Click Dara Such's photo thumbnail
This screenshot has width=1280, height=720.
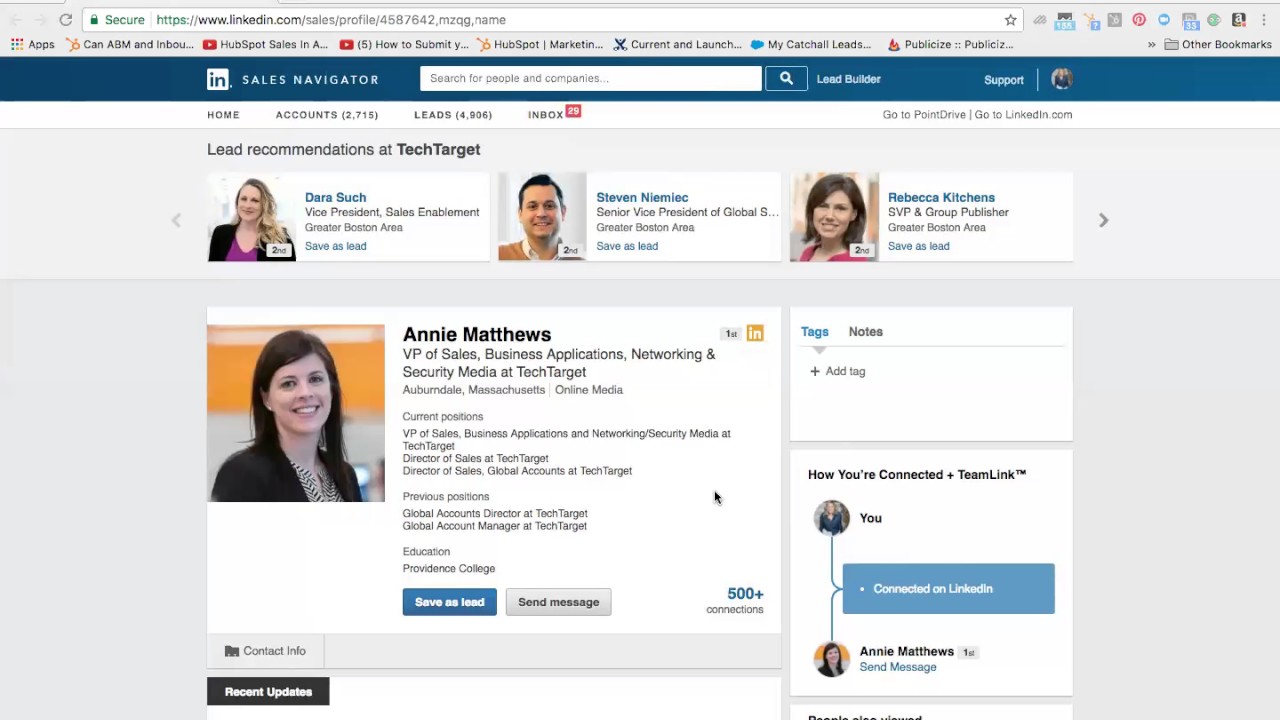251,218
